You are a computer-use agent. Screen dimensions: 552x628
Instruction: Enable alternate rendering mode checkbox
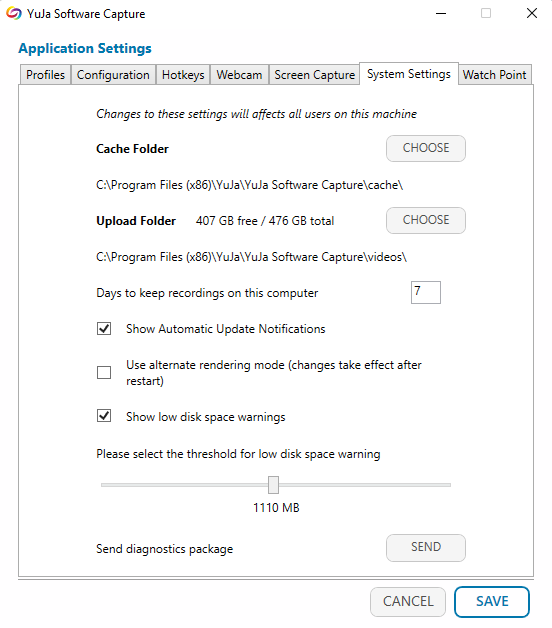pyautogui.click(x=104, y=372)
